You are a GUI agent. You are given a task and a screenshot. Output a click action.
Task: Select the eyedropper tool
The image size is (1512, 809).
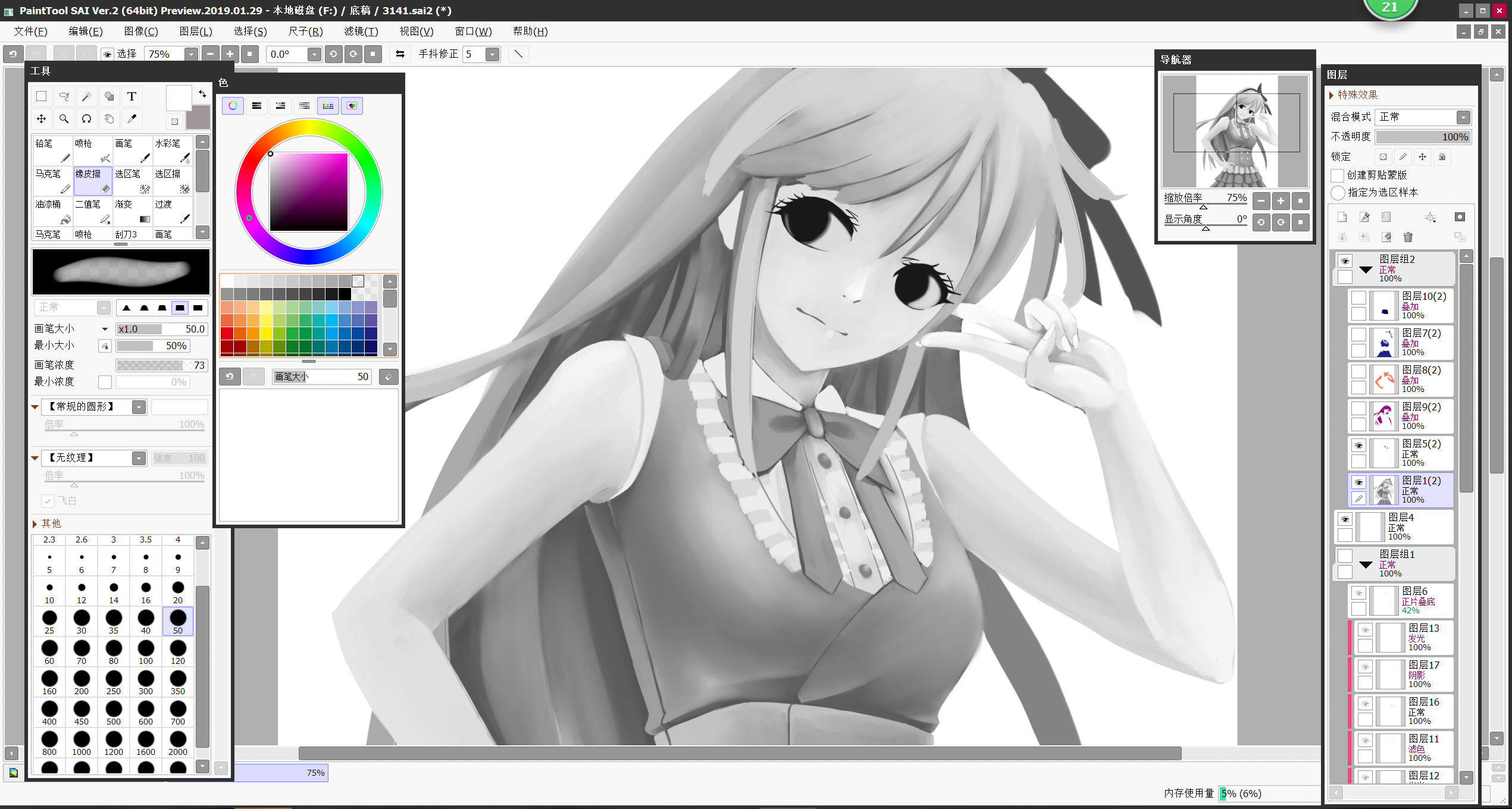point(132,119)
